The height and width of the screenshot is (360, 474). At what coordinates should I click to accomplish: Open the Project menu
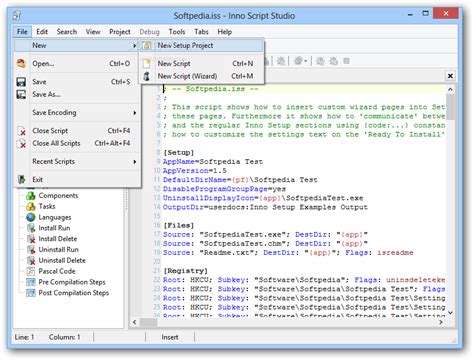(x=120, y=32)
